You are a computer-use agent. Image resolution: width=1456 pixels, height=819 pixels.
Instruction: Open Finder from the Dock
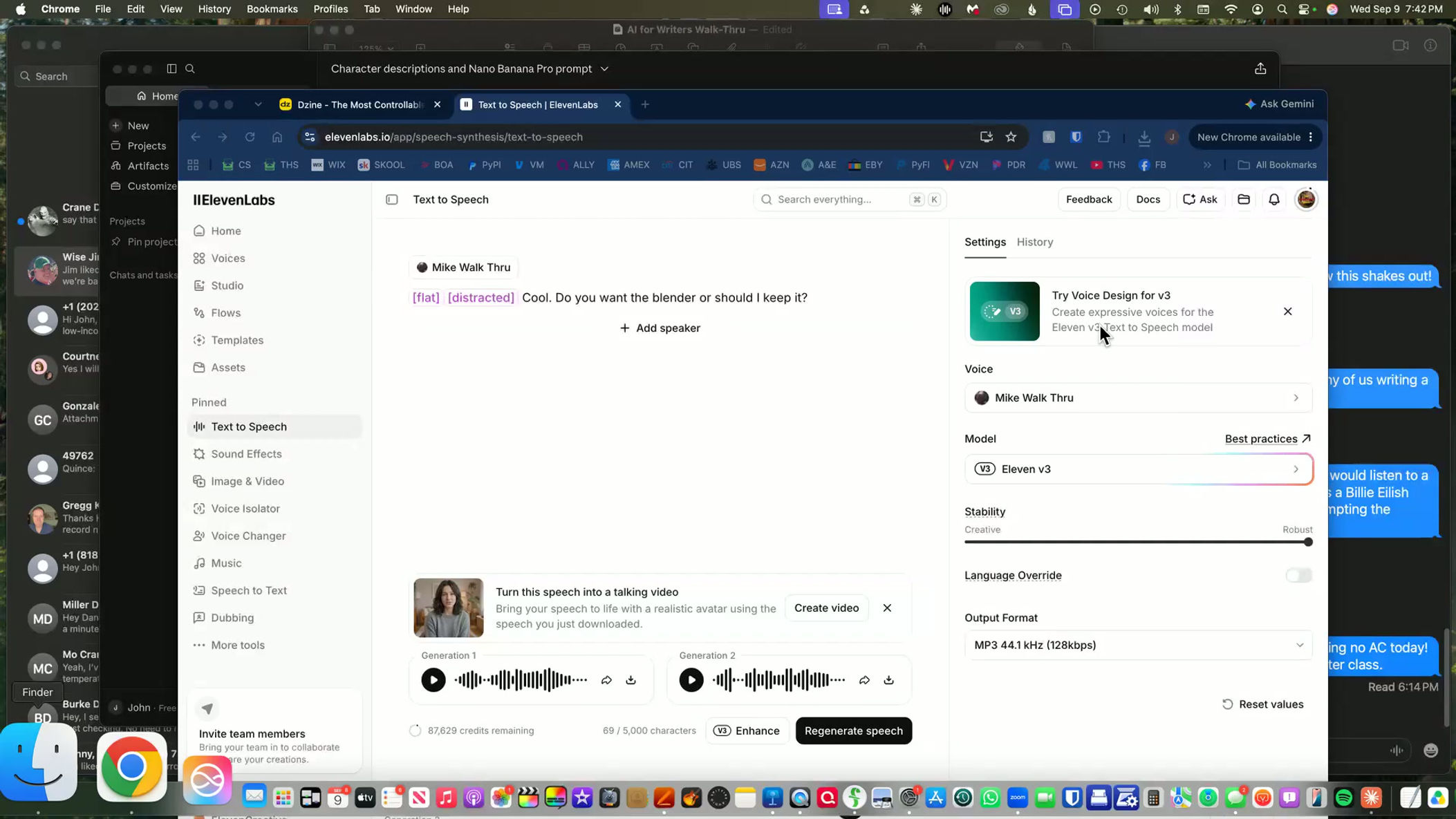39,762
